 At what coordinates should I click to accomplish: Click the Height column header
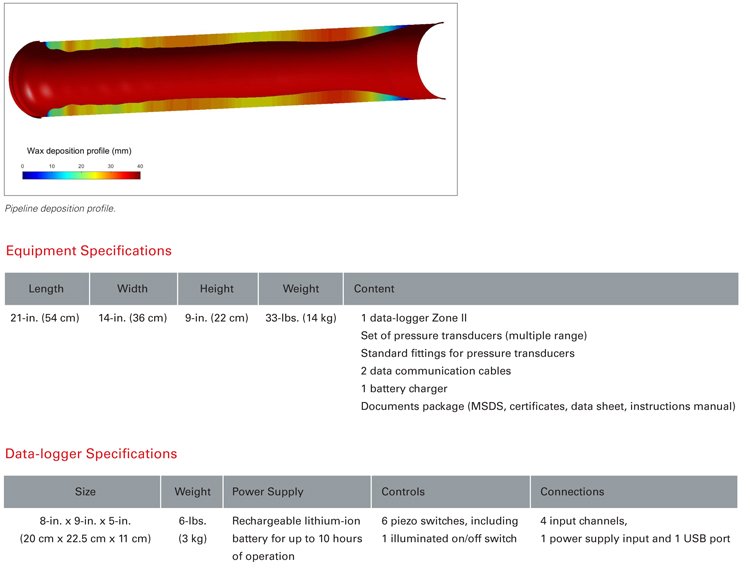click(217, 289)
